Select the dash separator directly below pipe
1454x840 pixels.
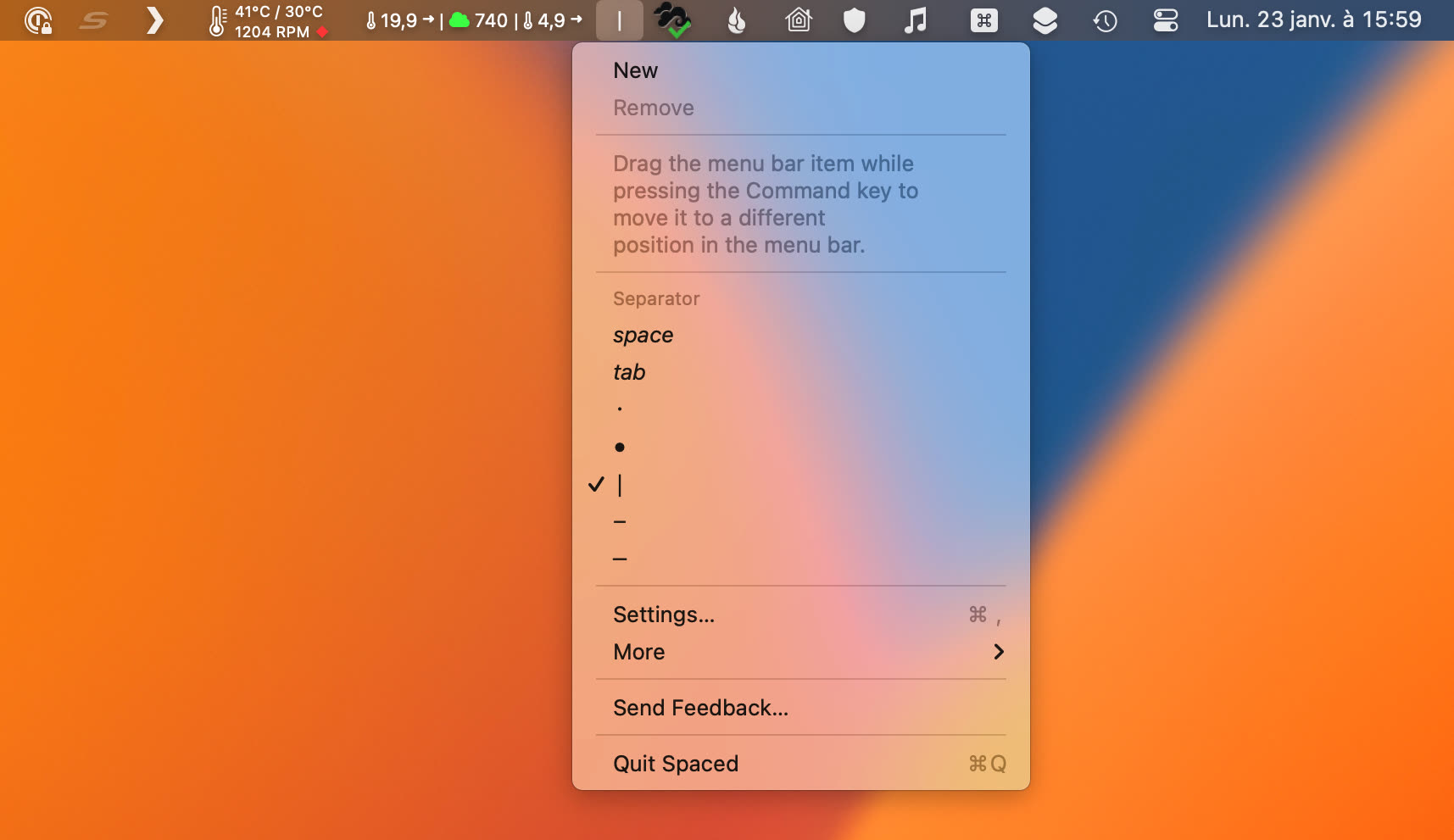(x=801, y=521)
